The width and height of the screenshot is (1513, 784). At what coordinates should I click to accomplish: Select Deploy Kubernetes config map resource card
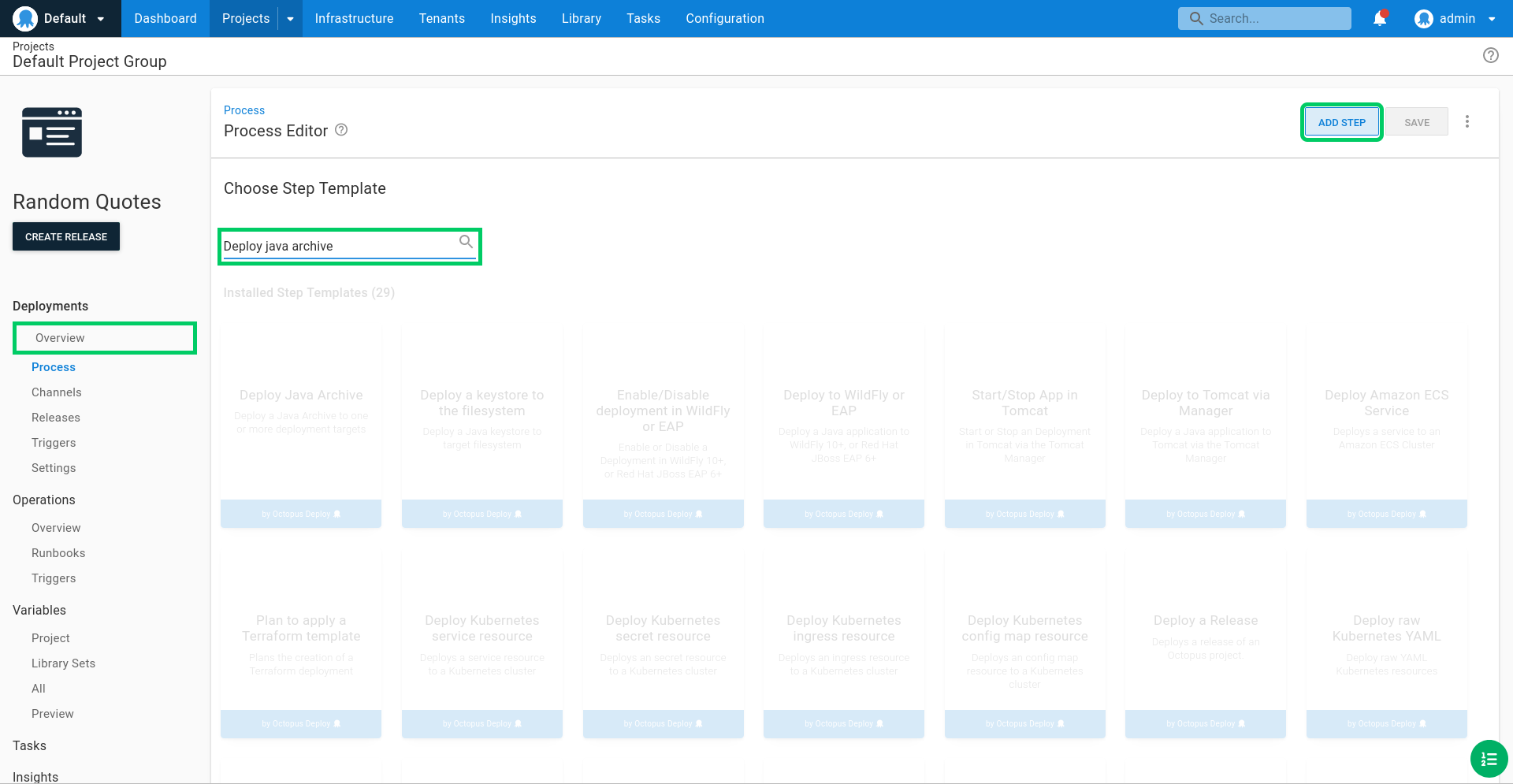(1024, 645)
